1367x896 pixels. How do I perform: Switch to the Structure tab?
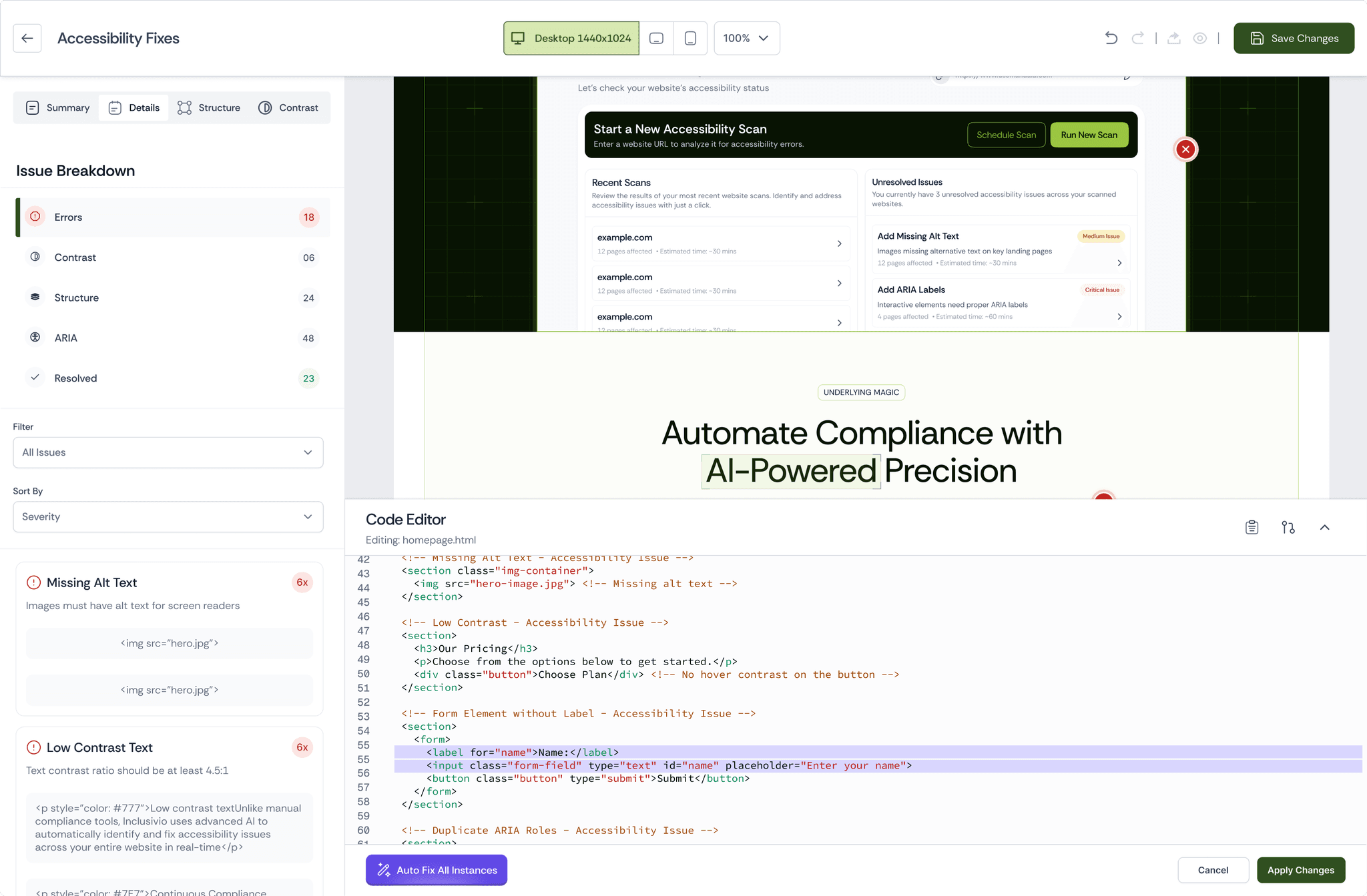(209, 107)
